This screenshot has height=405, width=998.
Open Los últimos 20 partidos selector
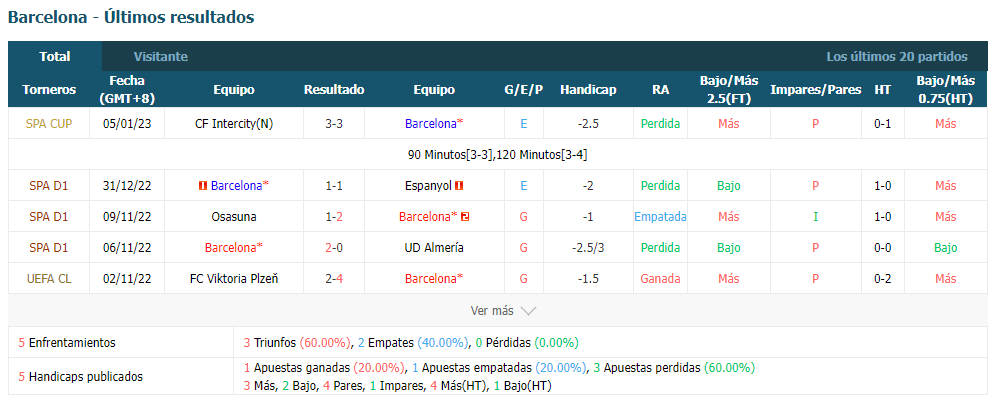coord(897,56)
